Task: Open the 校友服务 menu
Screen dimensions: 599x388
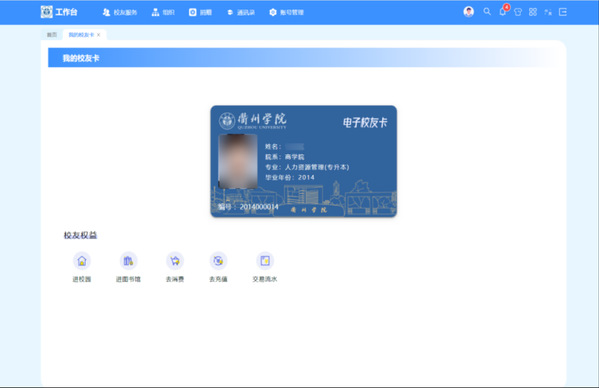Action: point(120,12)
